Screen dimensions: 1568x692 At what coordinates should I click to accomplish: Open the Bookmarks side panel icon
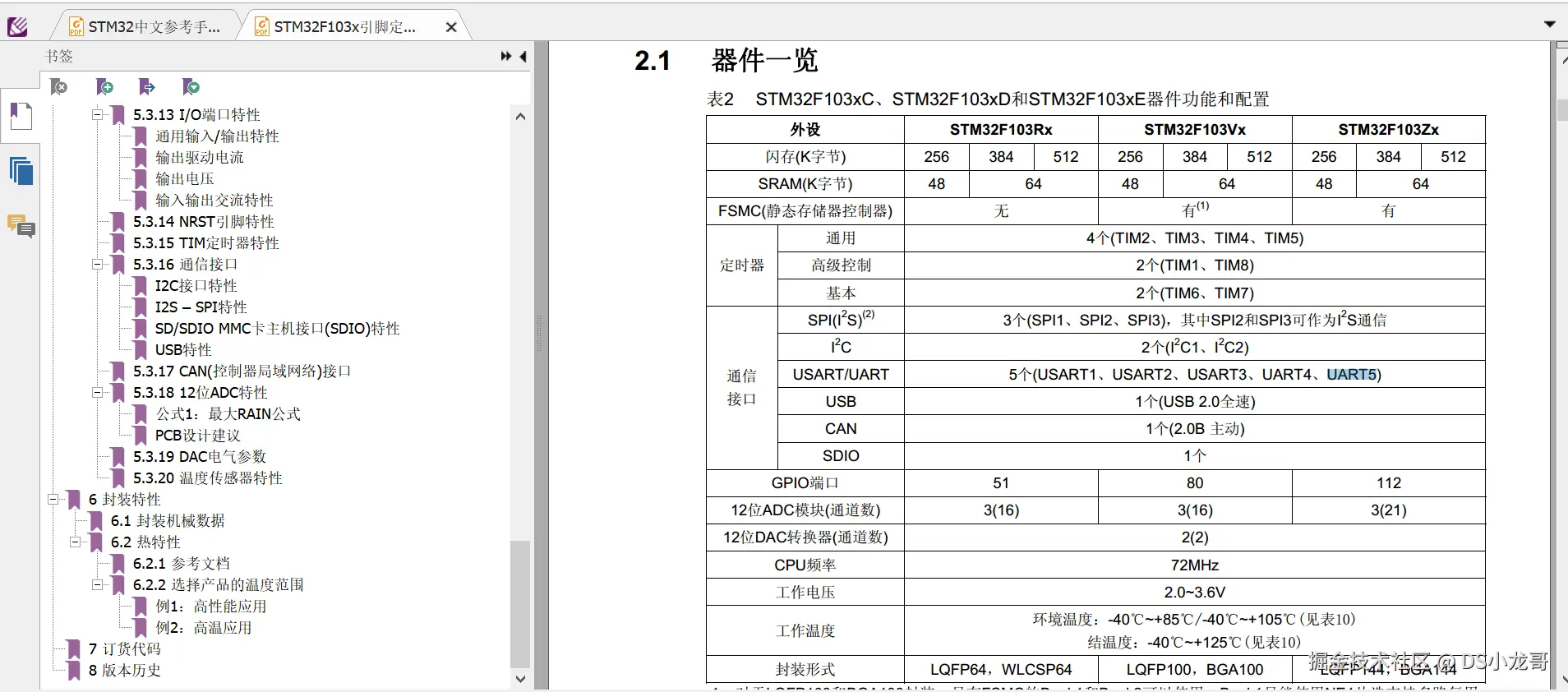(x=21, y=116)
